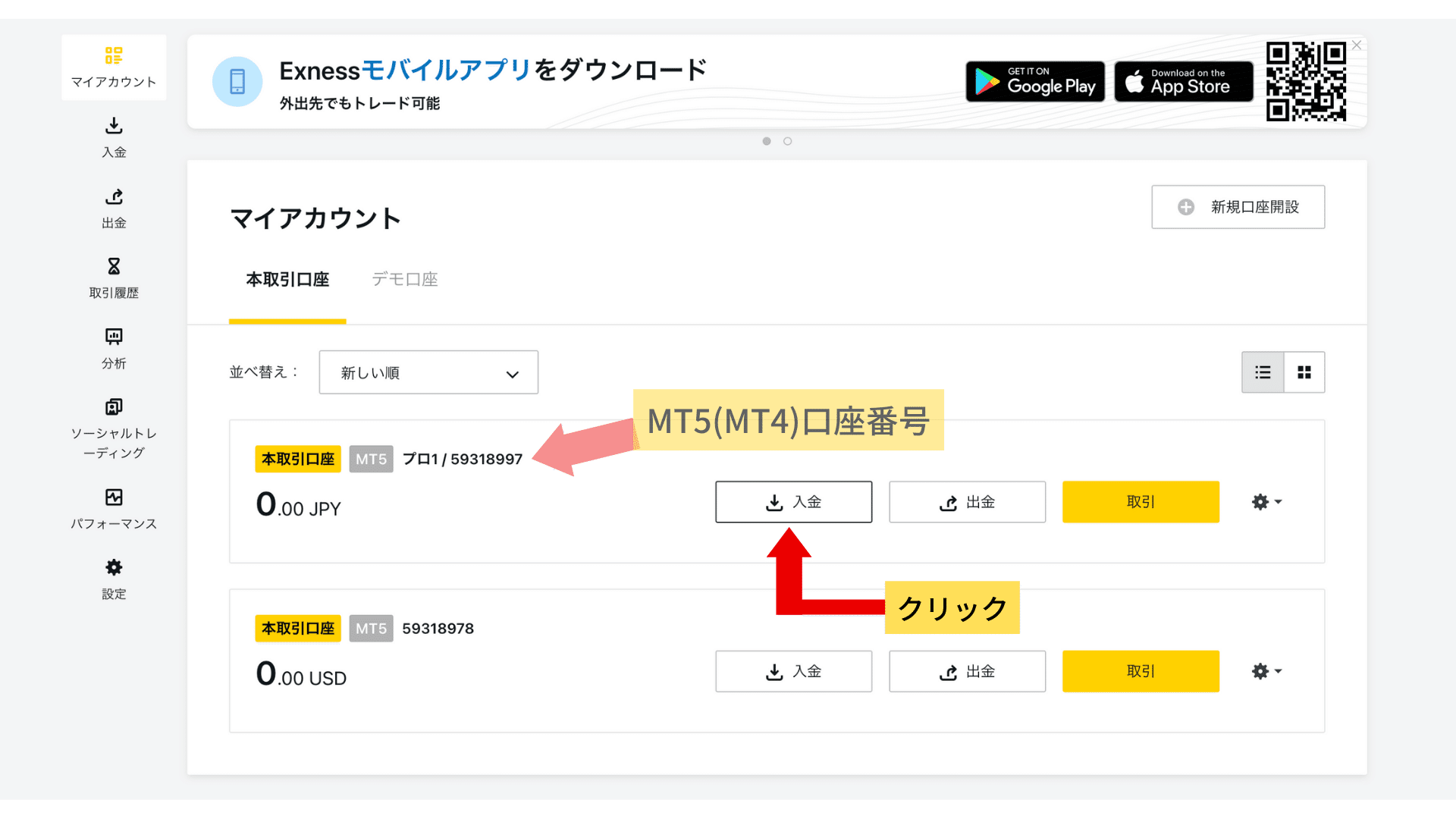Open the 新しい順 sort dropdown
Image resolution: width=1456 pixels, height=819 pixels.
point(428,372)
